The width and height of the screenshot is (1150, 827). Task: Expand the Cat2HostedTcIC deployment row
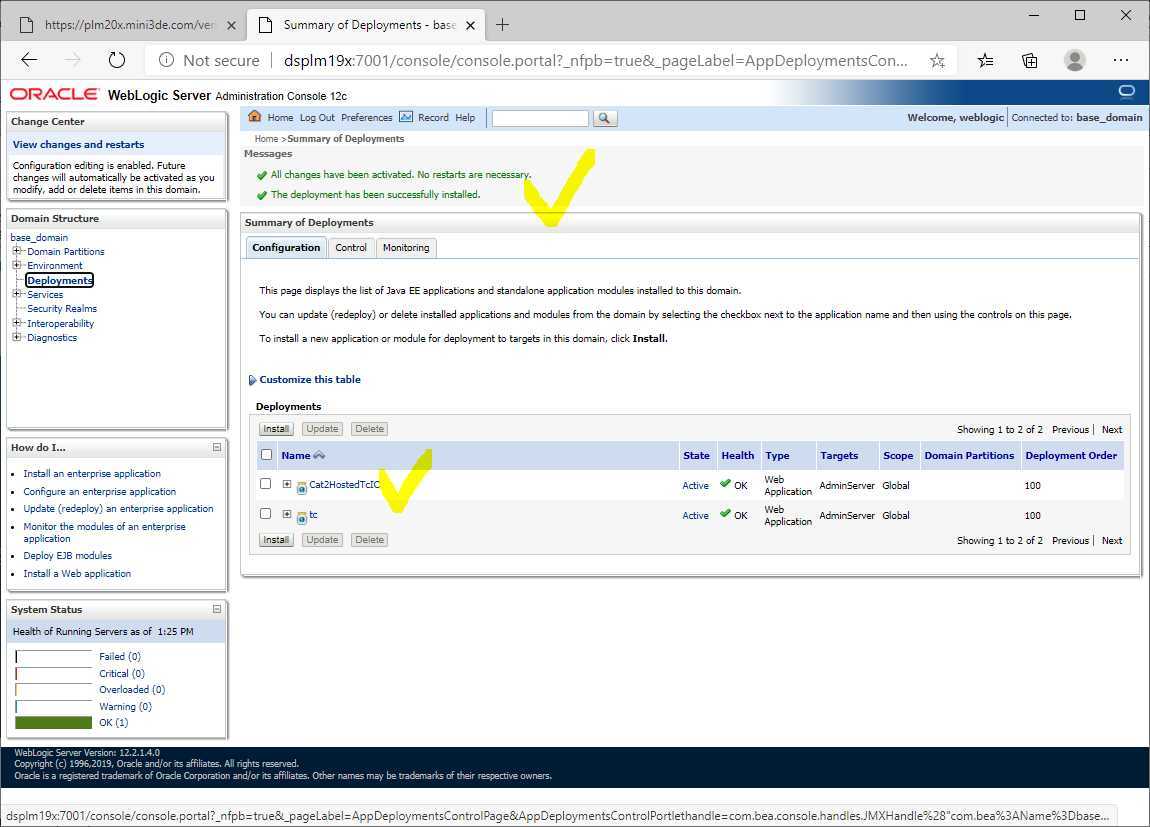click(x=287, y=485)
